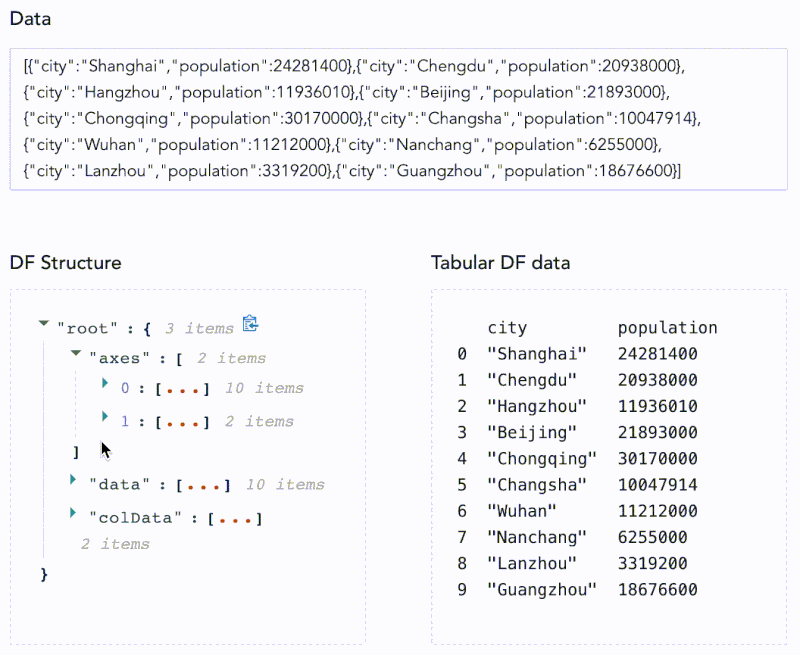Select the "population" column header

click(x=667, y=328)
